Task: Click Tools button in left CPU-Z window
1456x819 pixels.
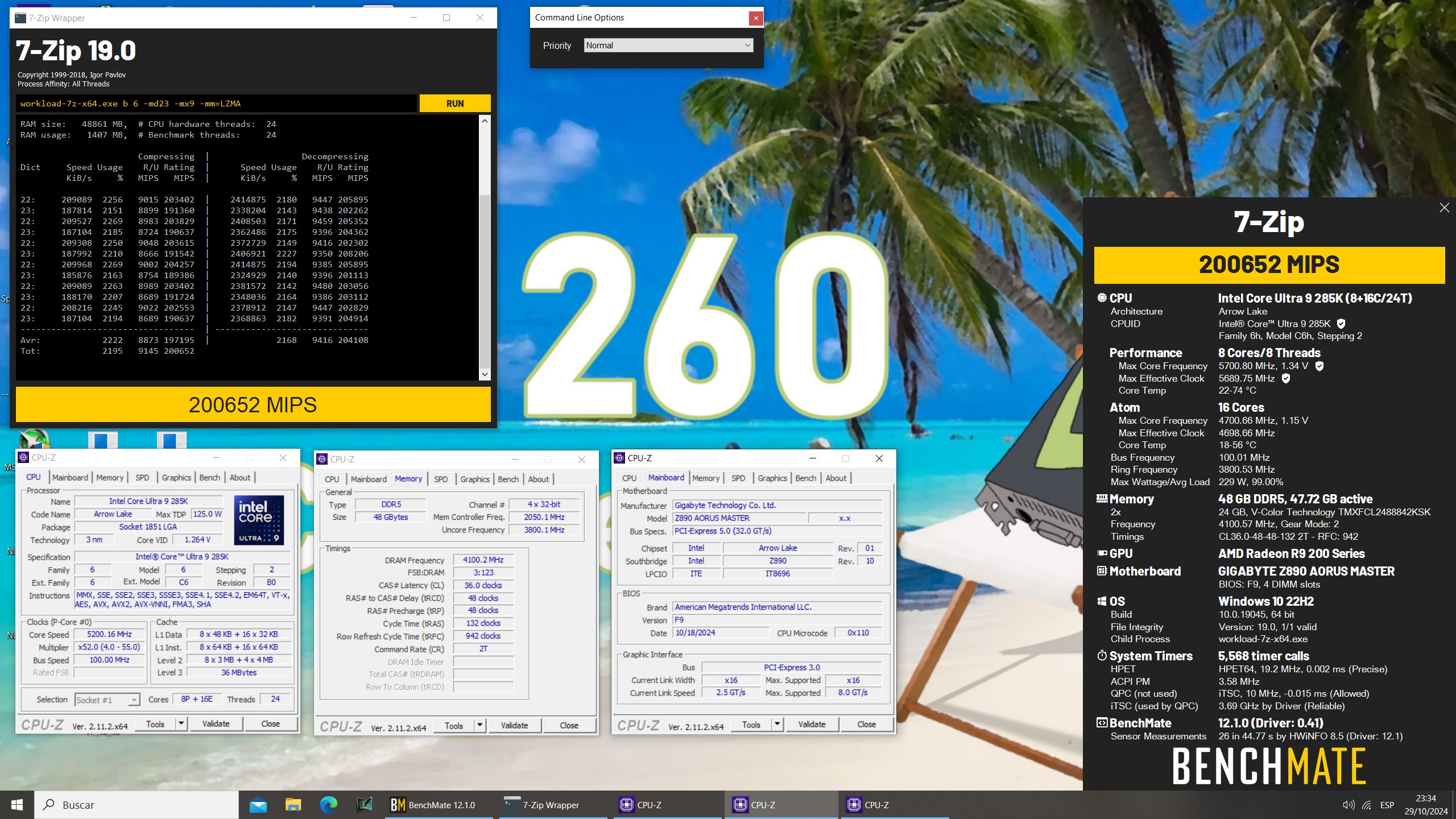Action: click(155, 724)
